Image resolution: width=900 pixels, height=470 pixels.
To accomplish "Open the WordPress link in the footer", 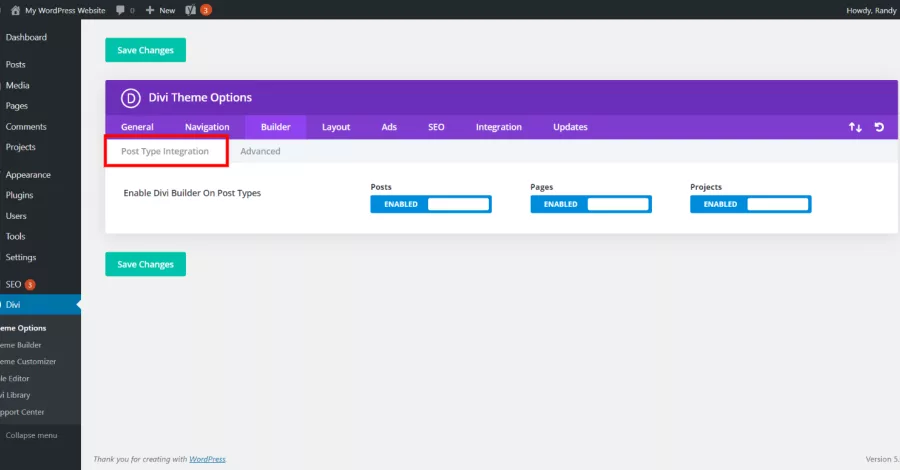I will [207, 459].
